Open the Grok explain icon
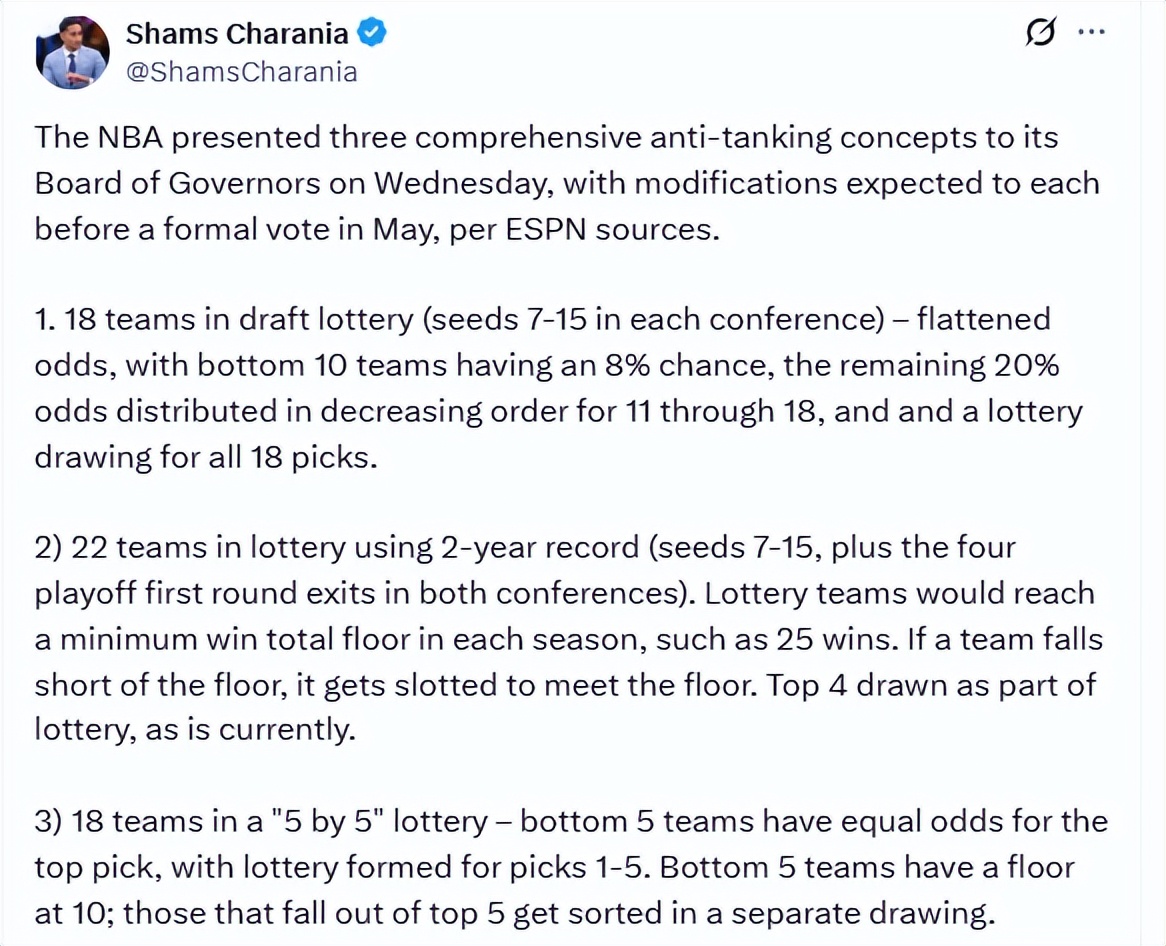1166x946 pixels. [1040, 34]
